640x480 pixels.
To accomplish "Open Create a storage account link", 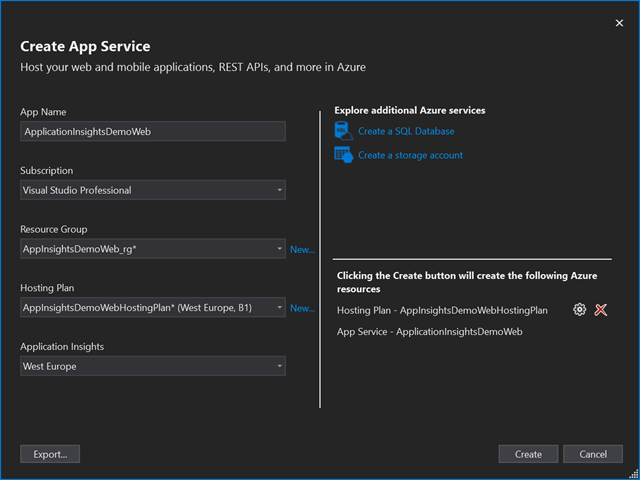I will 410,155.
